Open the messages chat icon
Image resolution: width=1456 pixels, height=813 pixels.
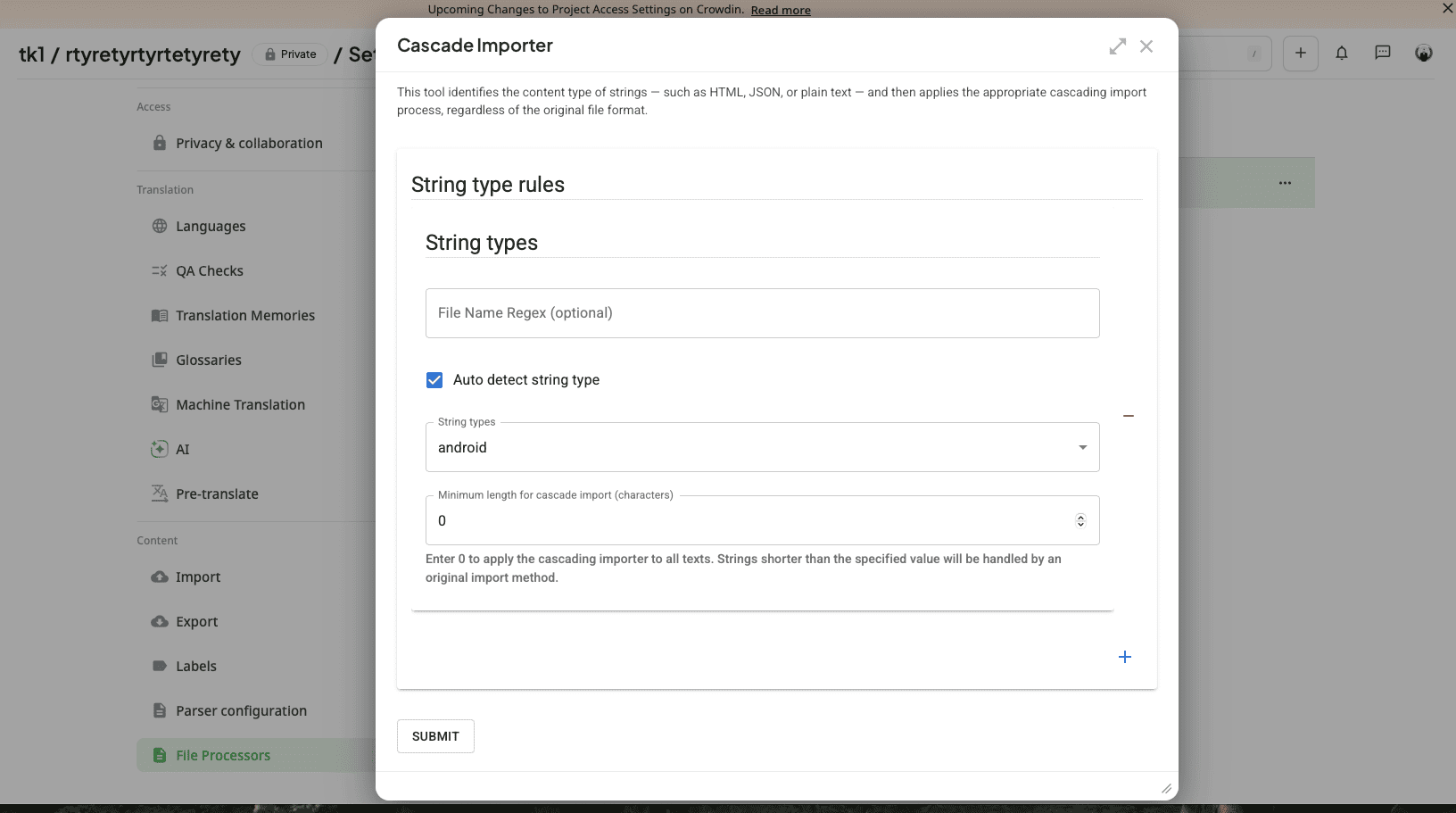click(1383, 53)
